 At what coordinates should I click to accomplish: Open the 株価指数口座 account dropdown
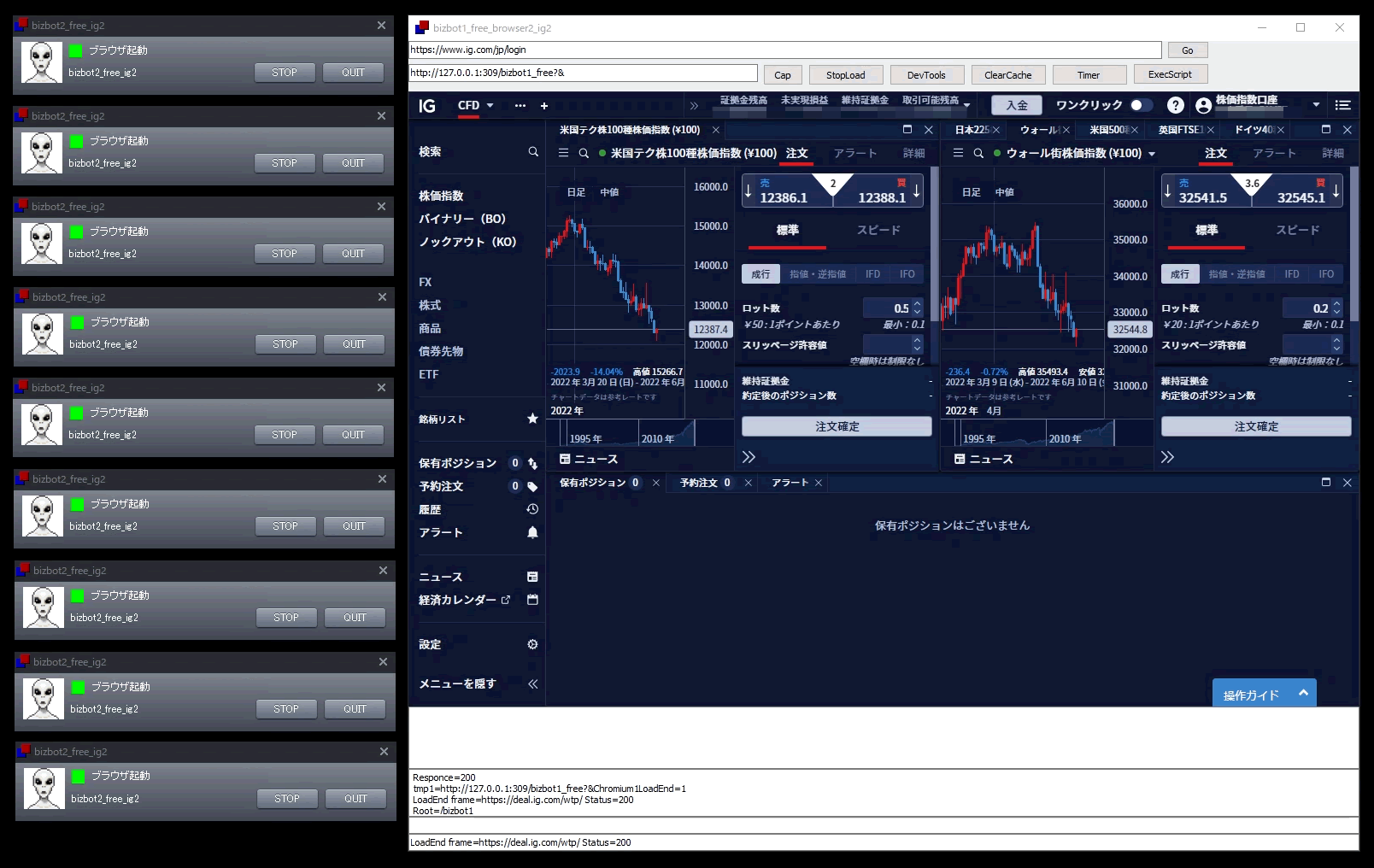click(1316, 104)
